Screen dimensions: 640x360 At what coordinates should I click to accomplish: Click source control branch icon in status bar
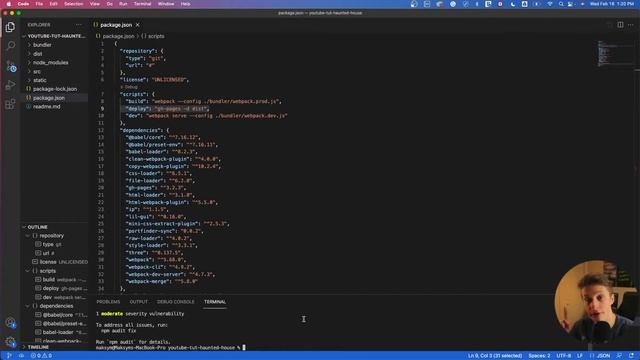pos(9,356)
